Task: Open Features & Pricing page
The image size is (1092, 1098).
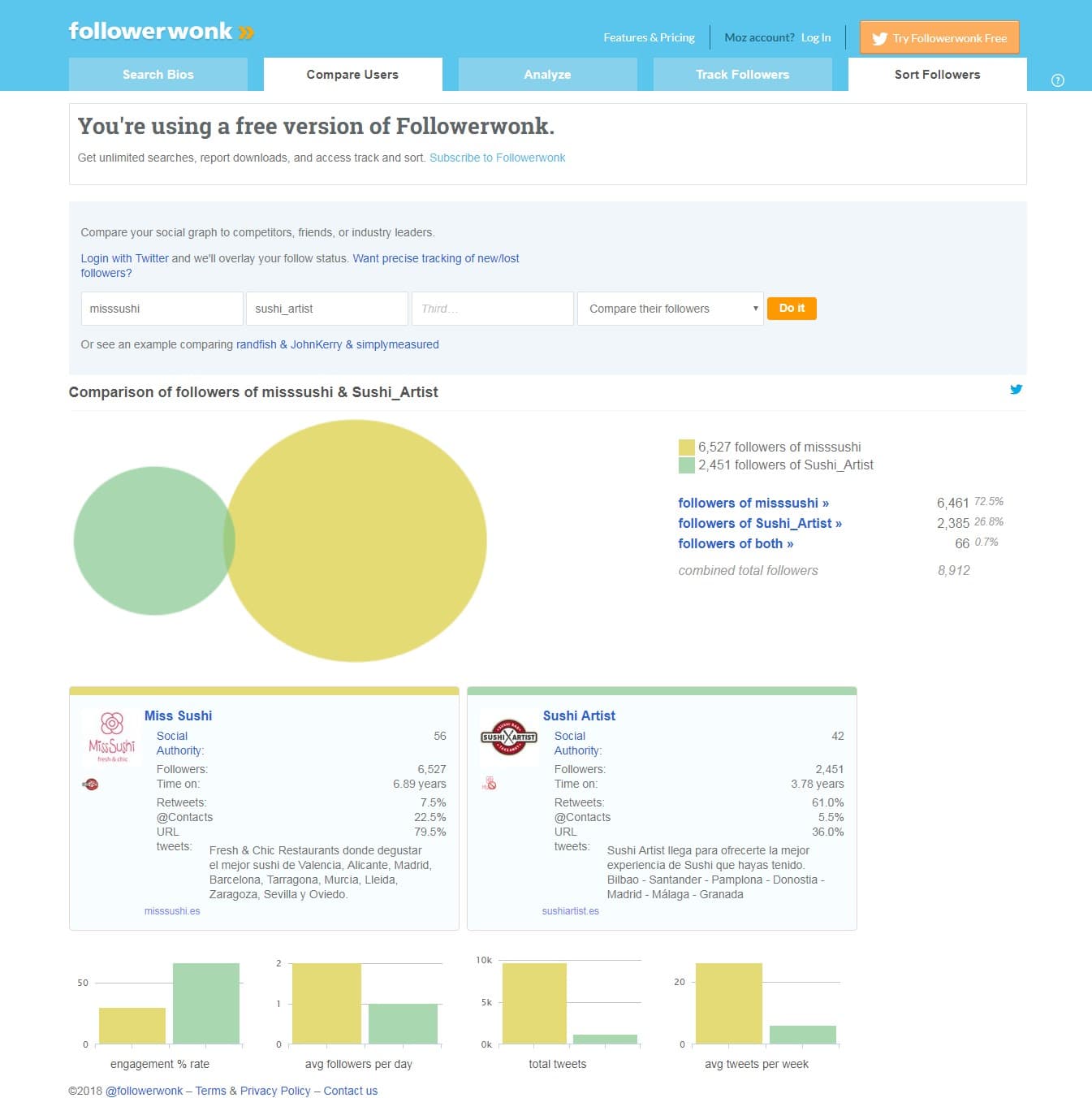Action: 649,37
